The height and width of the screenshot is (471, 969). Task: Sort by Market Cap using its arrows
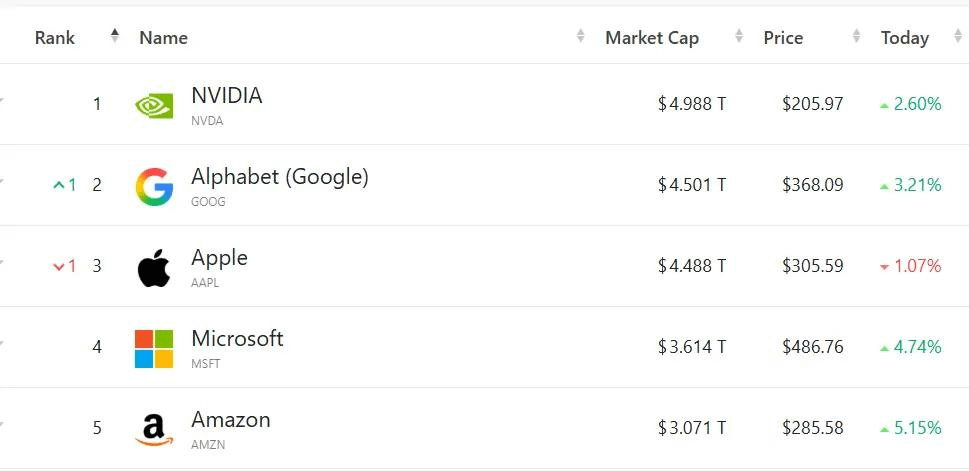[738, 36]
